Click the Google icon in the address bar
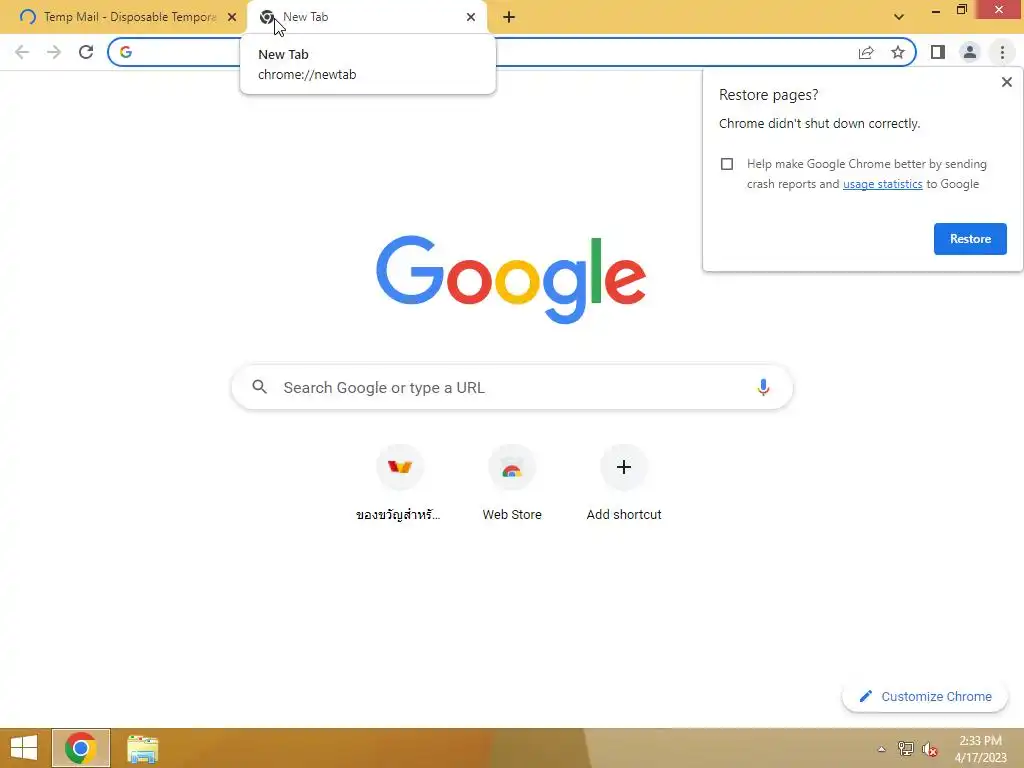 126,52
